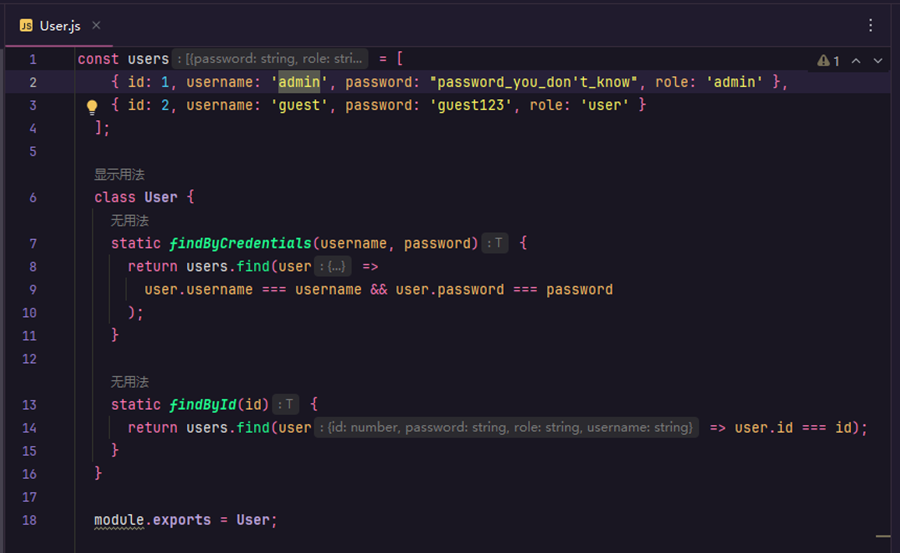900x553 pixels.
Task: Click the warning triangle inspection indicator
Action: 823,61
